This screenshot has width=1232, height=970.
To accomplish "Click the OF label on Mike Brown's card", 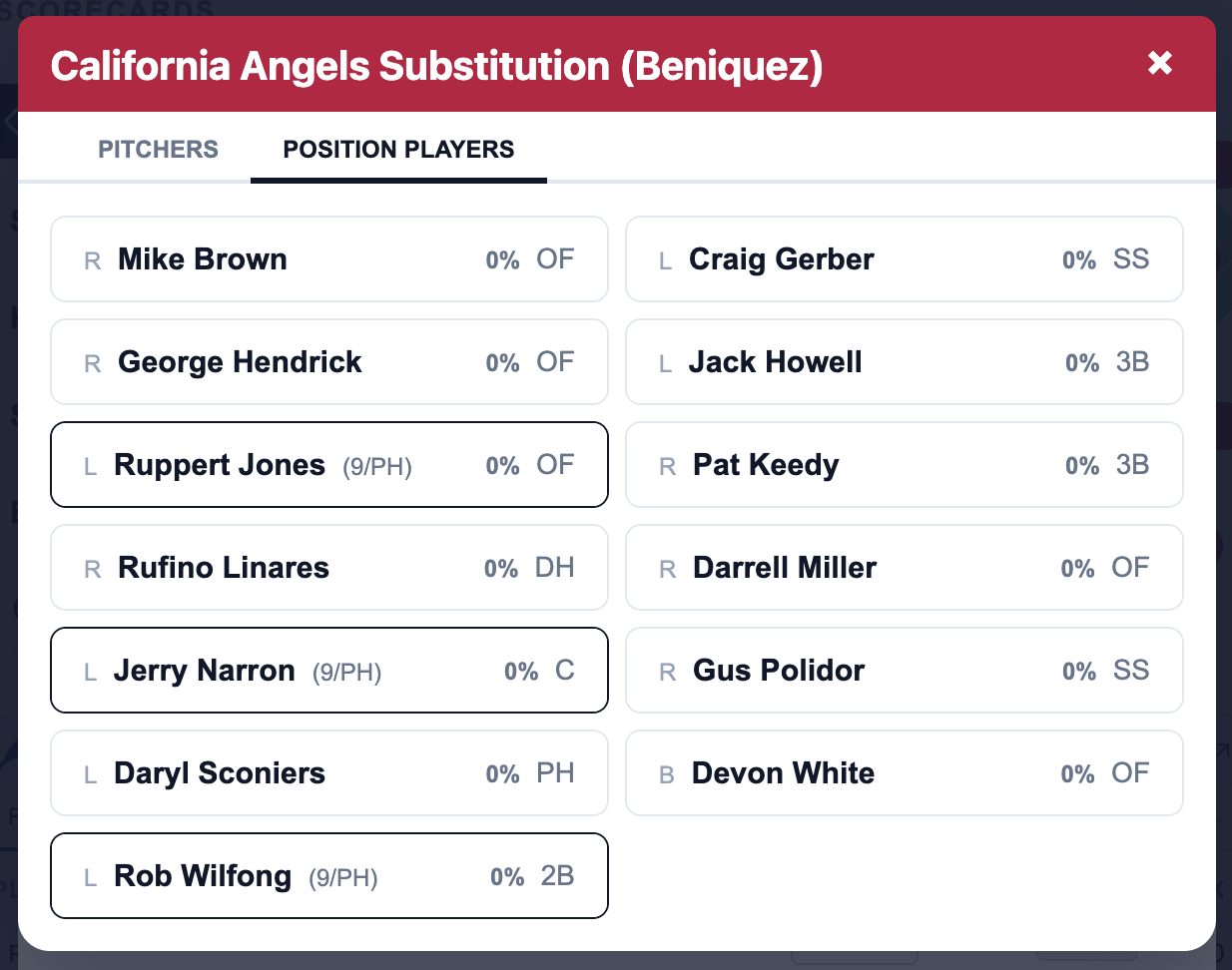I will pyautogui.click(x=555, y=258).
